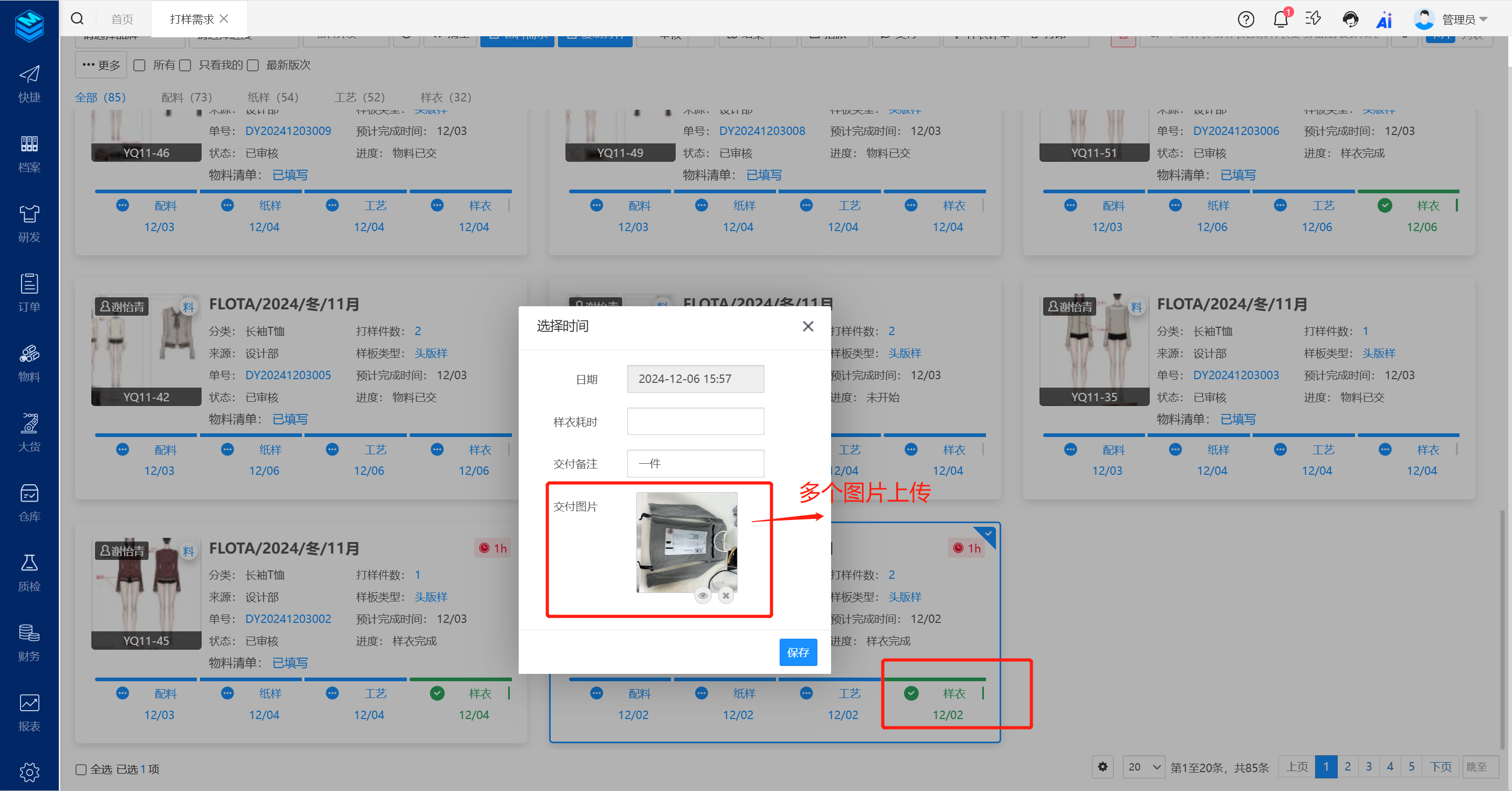Click the 样衣耗时 input field

click(695, 422)
